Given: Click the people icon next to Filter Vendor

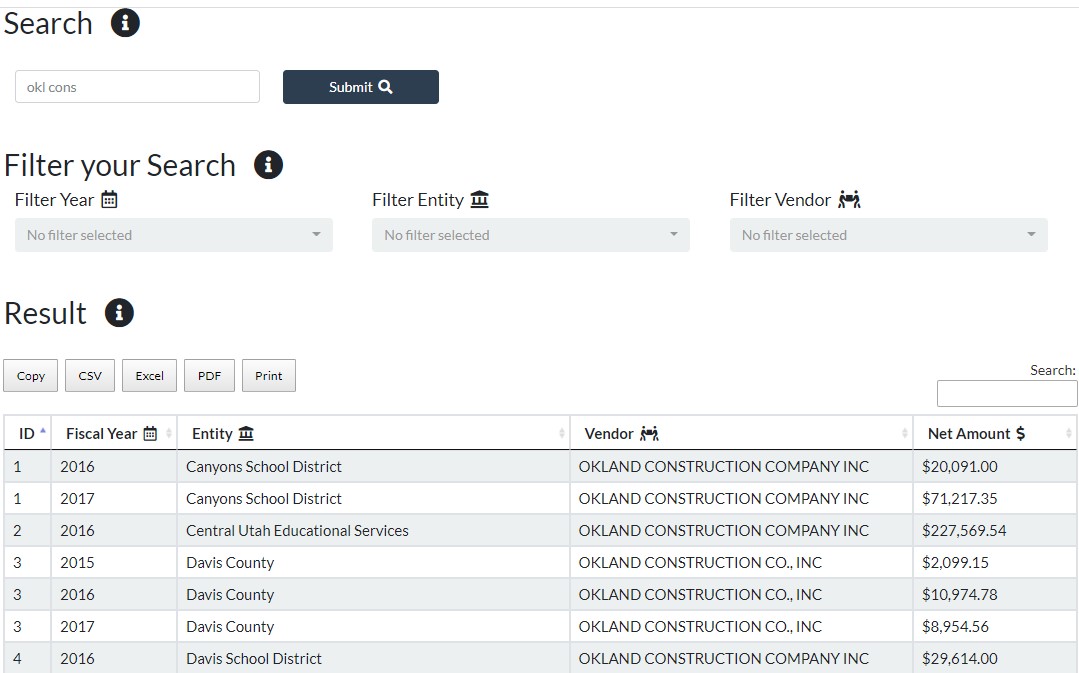Looking at the screenshot, I should click(849, 200).
